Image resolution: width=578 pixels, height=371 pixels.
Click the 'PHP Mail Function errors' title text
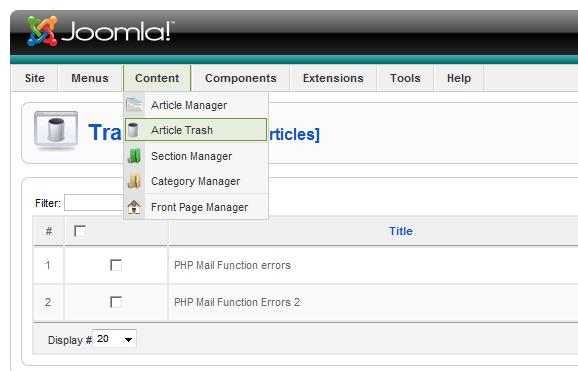pos(232,265)
